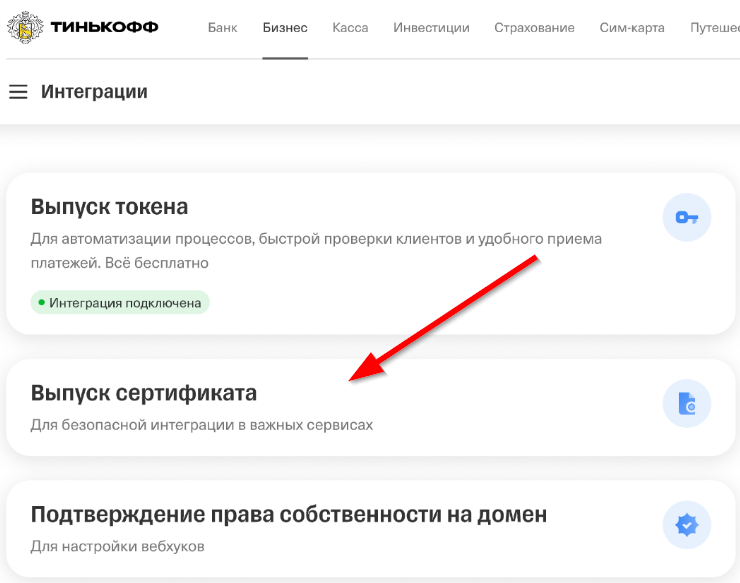Open the hamburger side menu

coord(18,92)
